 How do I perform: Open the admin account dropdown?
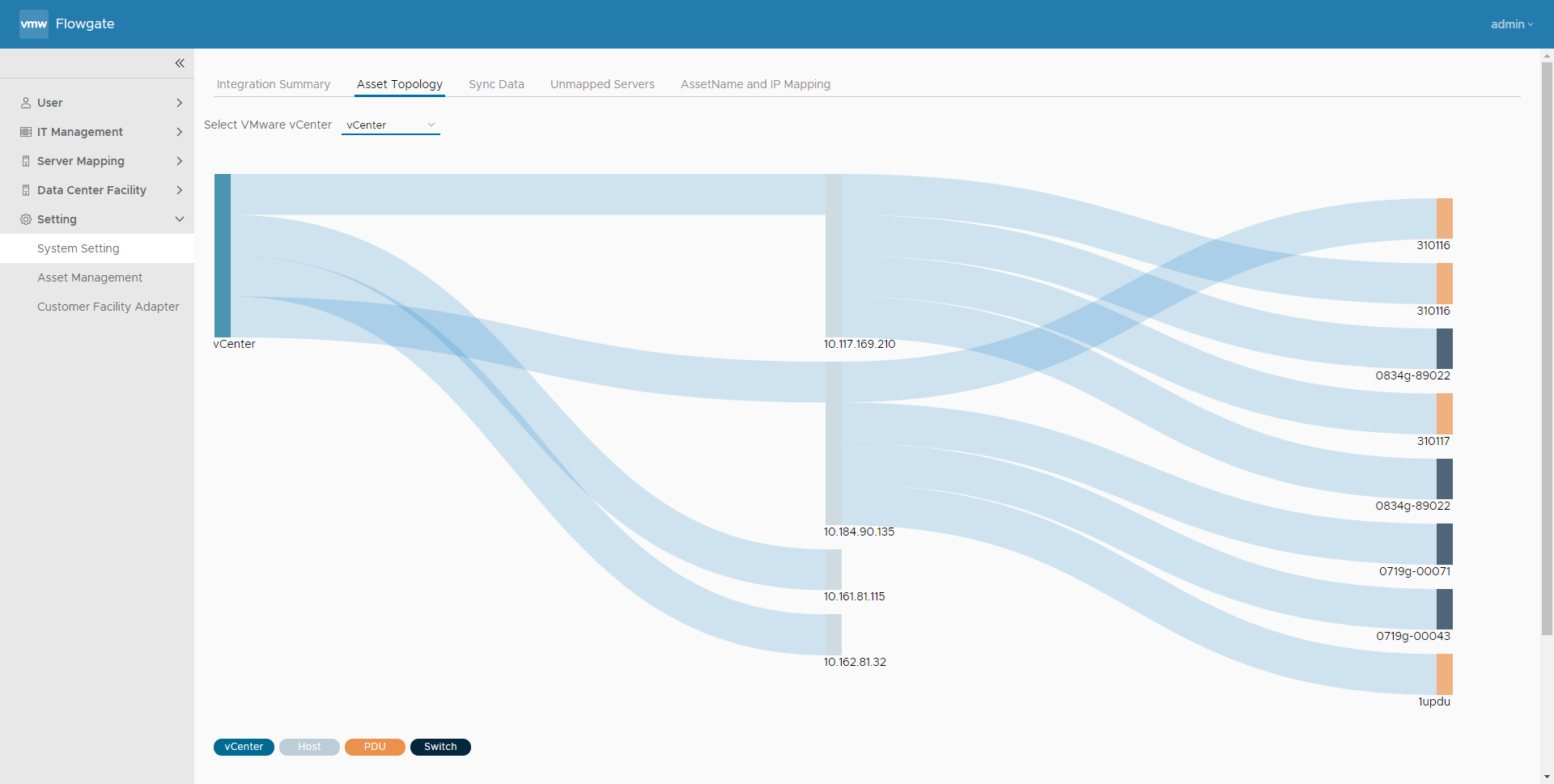tap(1512, 24)
